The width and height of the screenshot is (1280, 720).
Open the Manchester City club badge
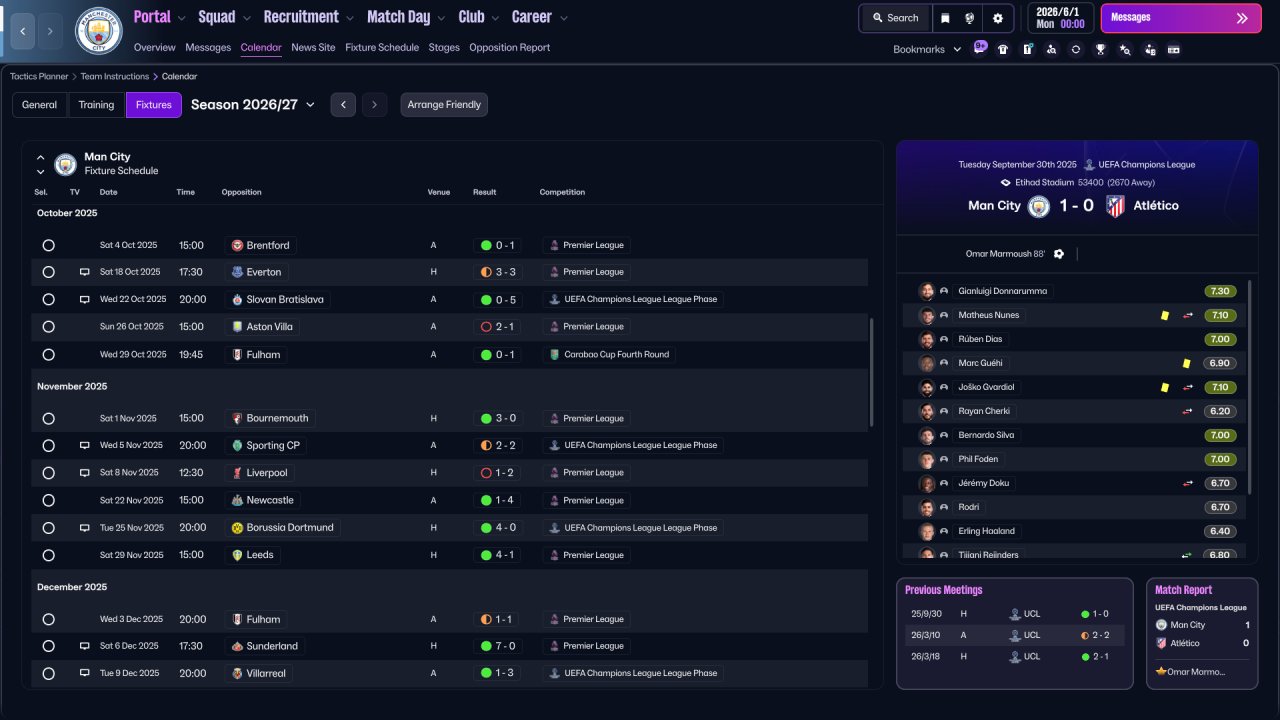point(99,31)
